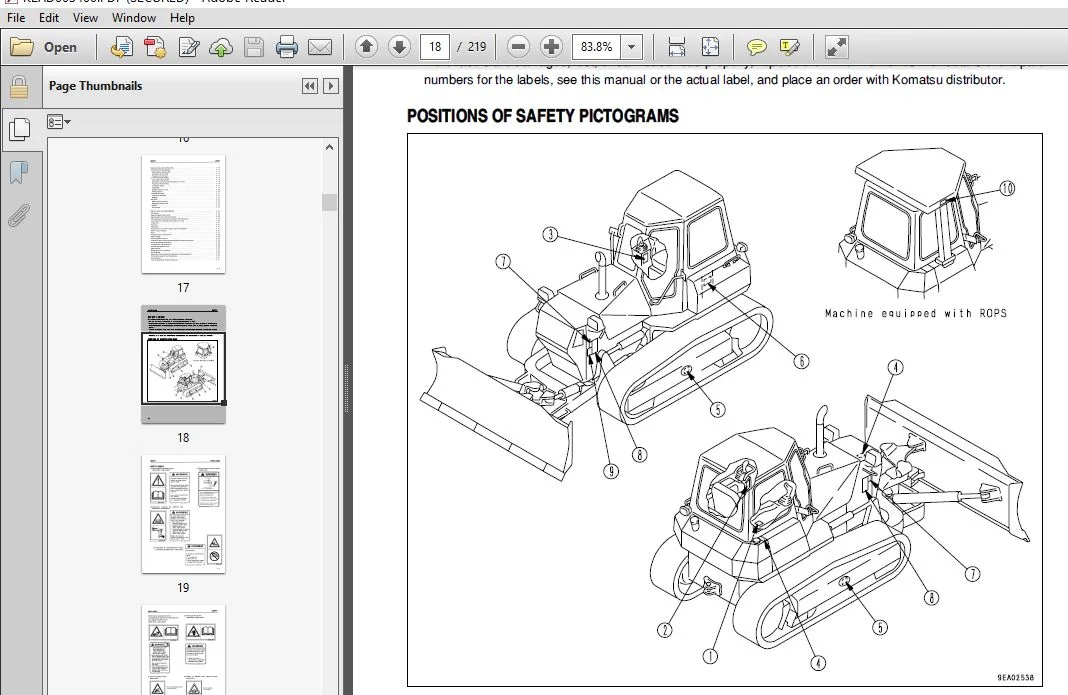Screen dimensions: 1068x695
Task: Add a sticky note comment
Action: pyautogui.click(x=757, y=46)
